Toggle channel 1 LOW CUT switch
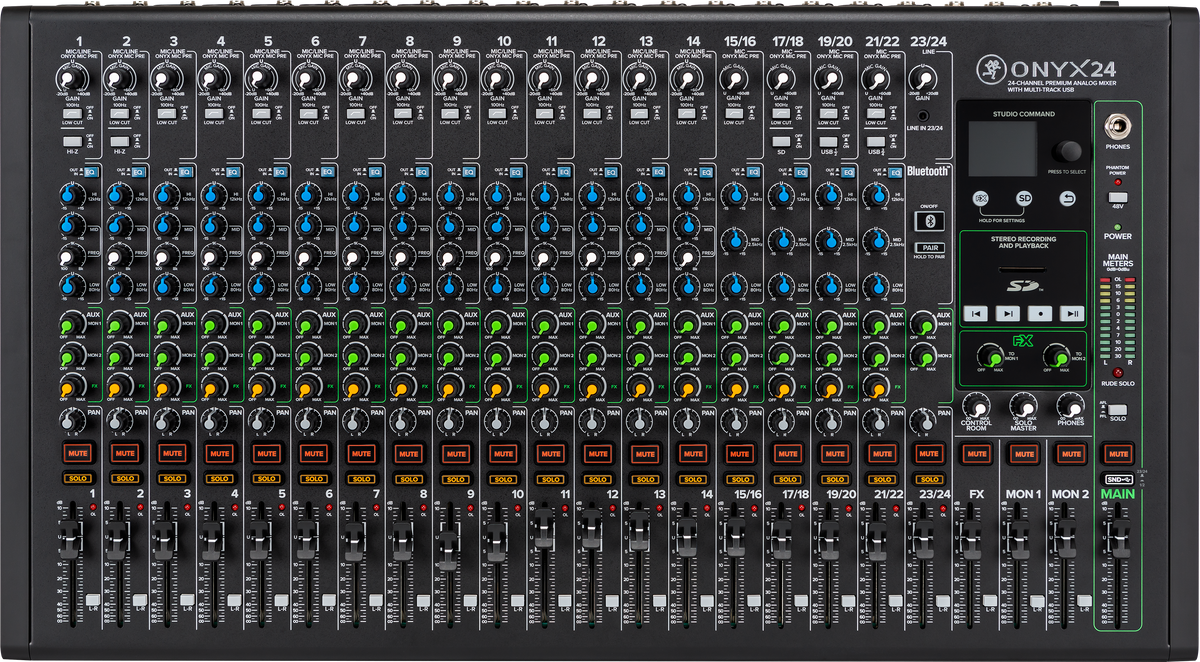This screenshot has width=1200, height=662. [72, 113]
